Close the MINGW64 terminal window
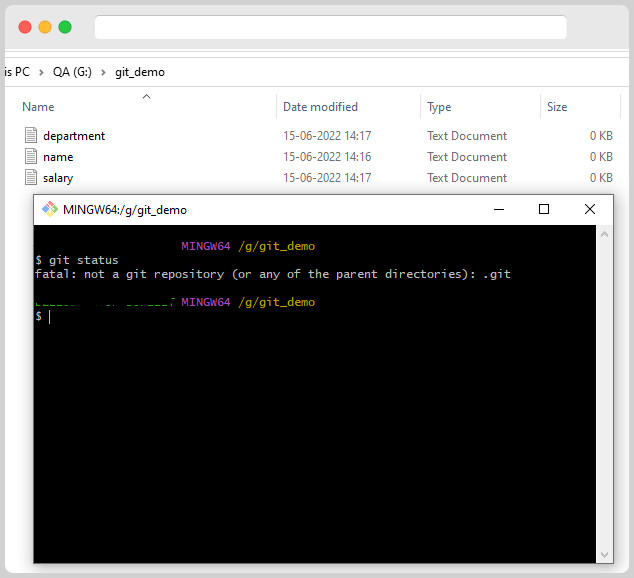This screenshot has width=634, height=578. click(x=590, y=209)
